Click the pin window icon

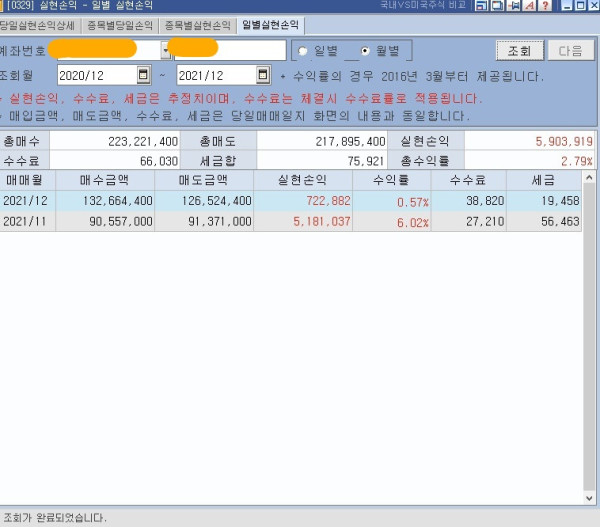click(514, 5)
